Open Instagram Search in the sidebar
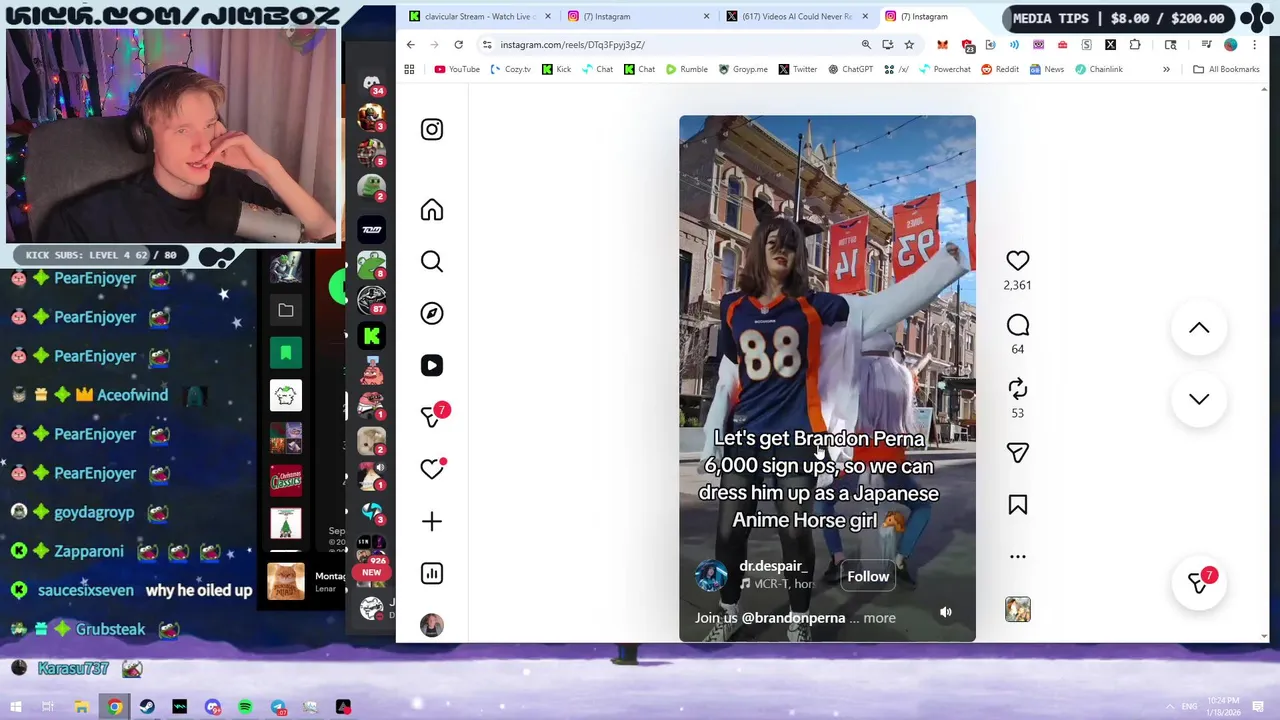The image size is (1280, 720). (432, 262)
